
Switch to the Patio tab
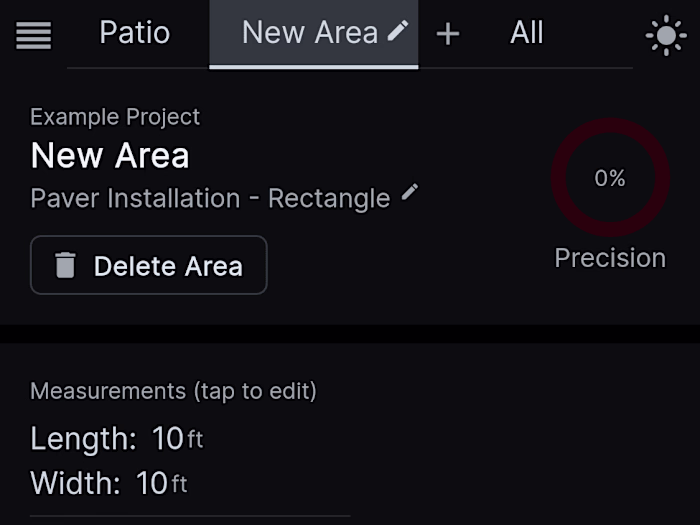pyautogui.click(x=135, y=33)
